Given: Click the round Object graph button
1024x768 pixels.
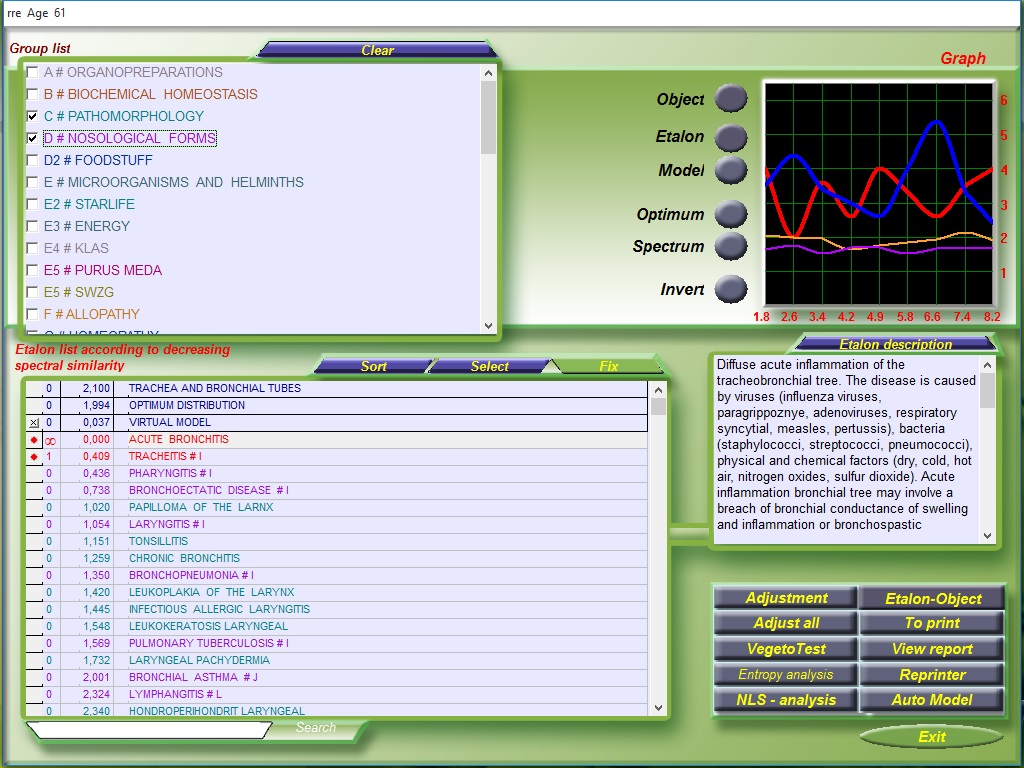Looking at the screenshot, I should [731, 98].
